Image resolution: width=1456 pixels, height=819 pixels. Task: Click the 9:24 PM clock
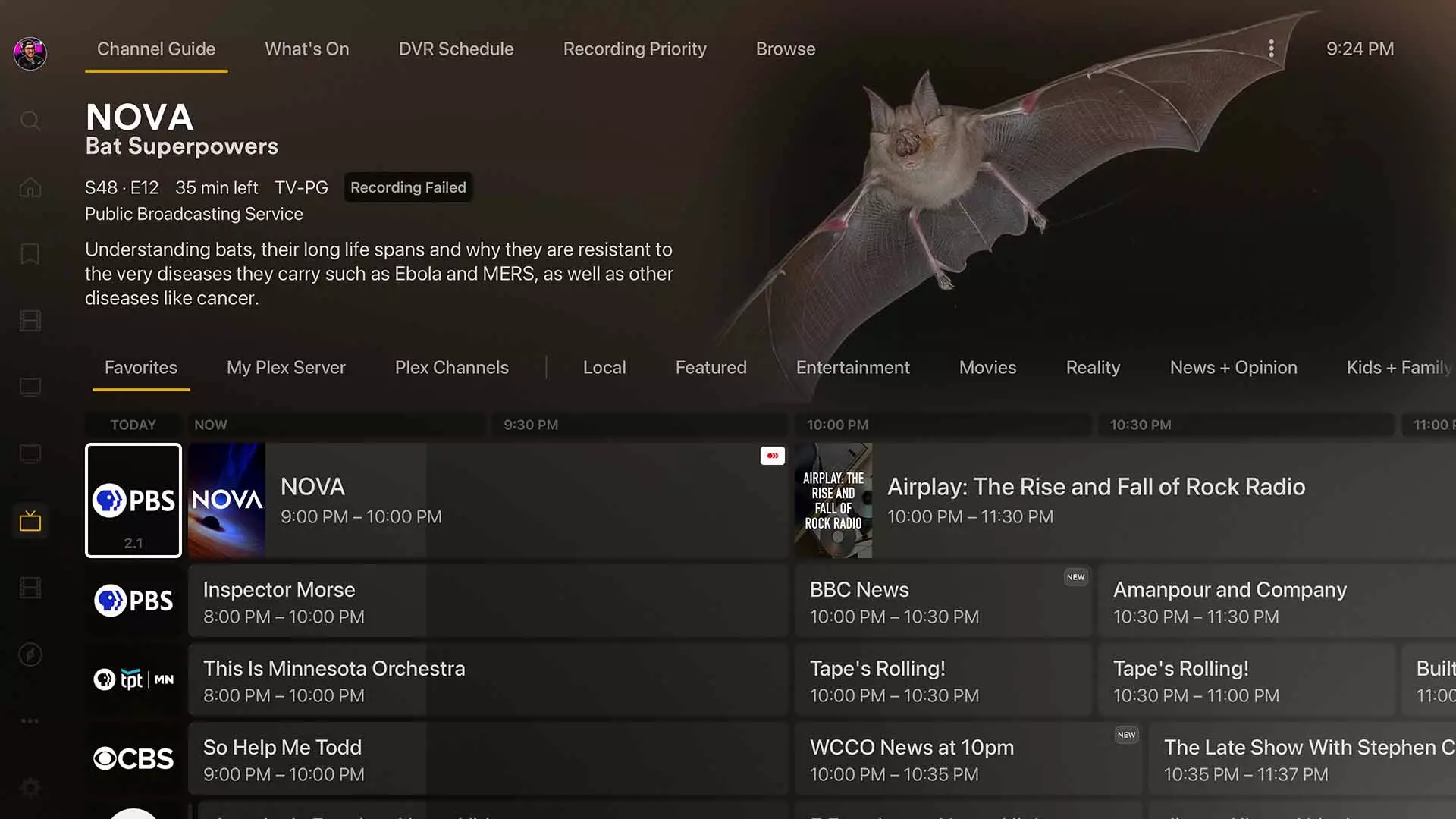tap(1360, 49)
